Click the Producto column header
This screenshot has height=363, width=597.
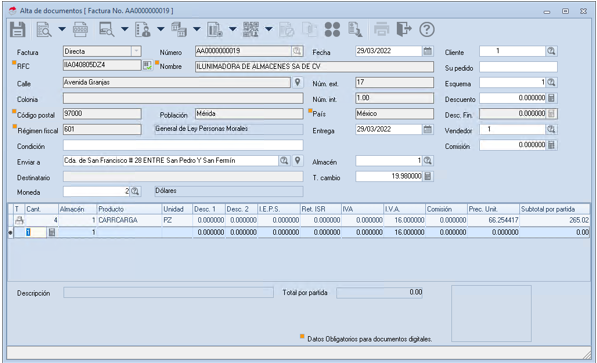(x=129, y=209)
